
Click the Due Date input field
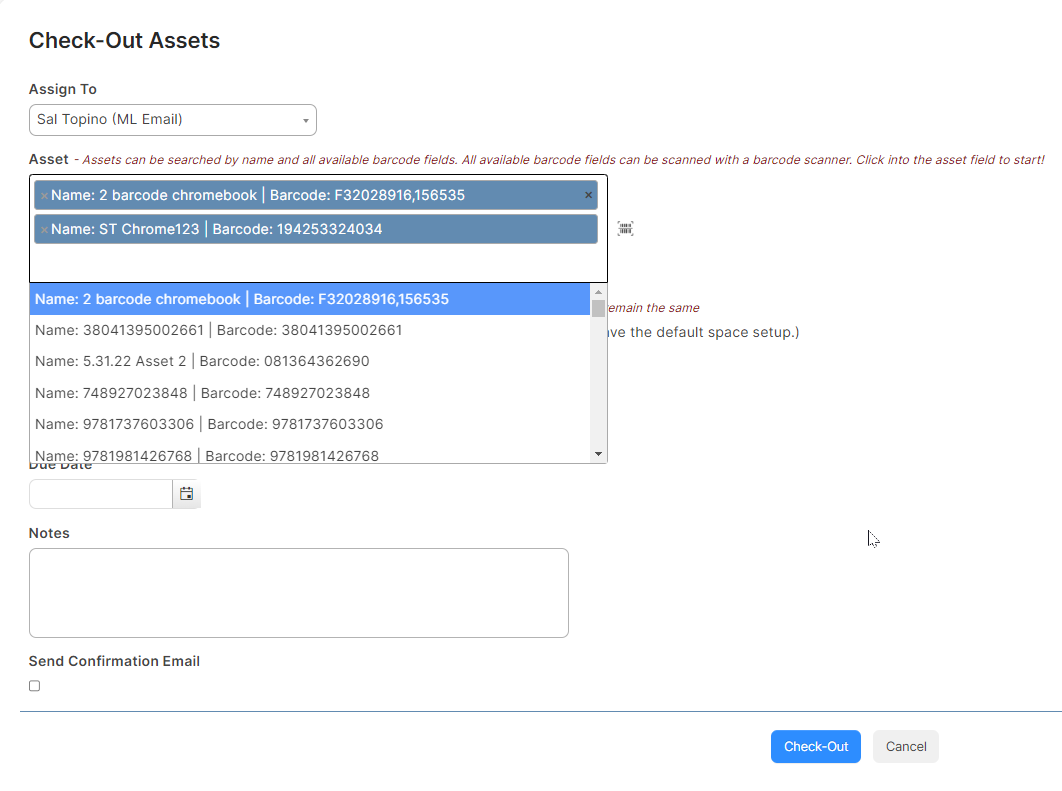click(x=100, y=493)
